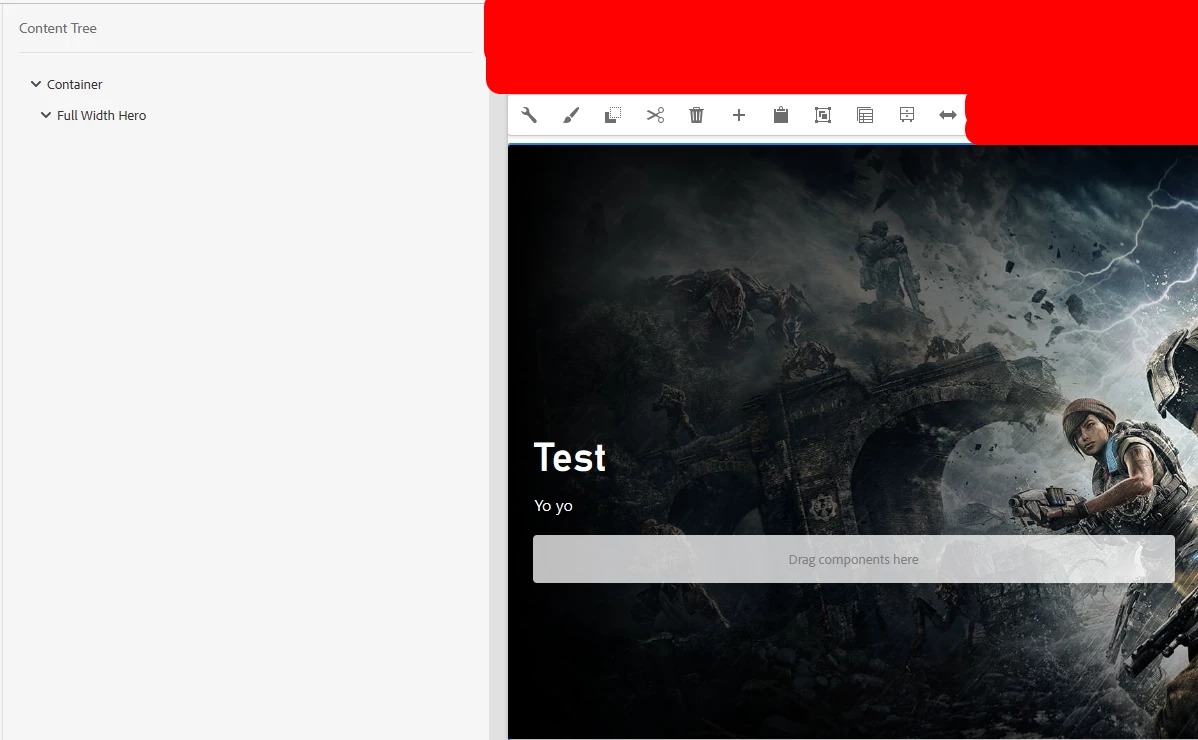Click the 'Test' hero heading
This screenshot has width=1198, height=740.
click(x=570, y=457)
